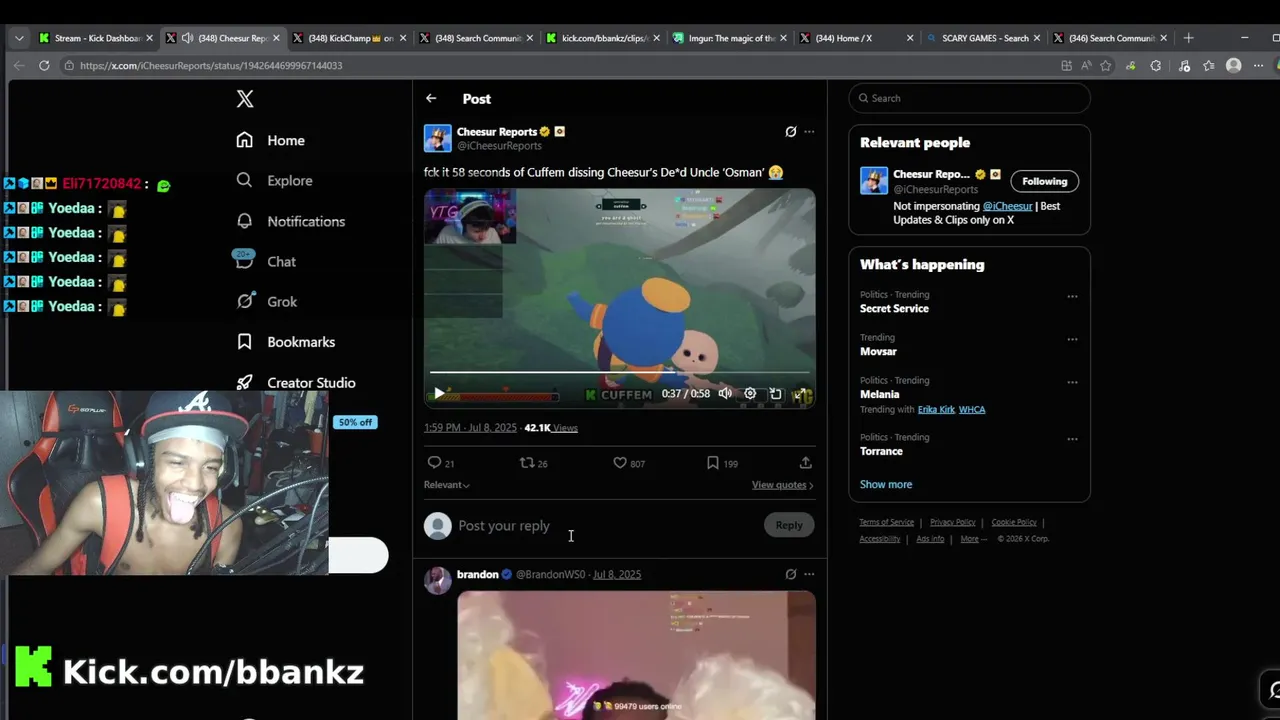Switch to Stream - Kick Dashboard tab

[96, 38]
